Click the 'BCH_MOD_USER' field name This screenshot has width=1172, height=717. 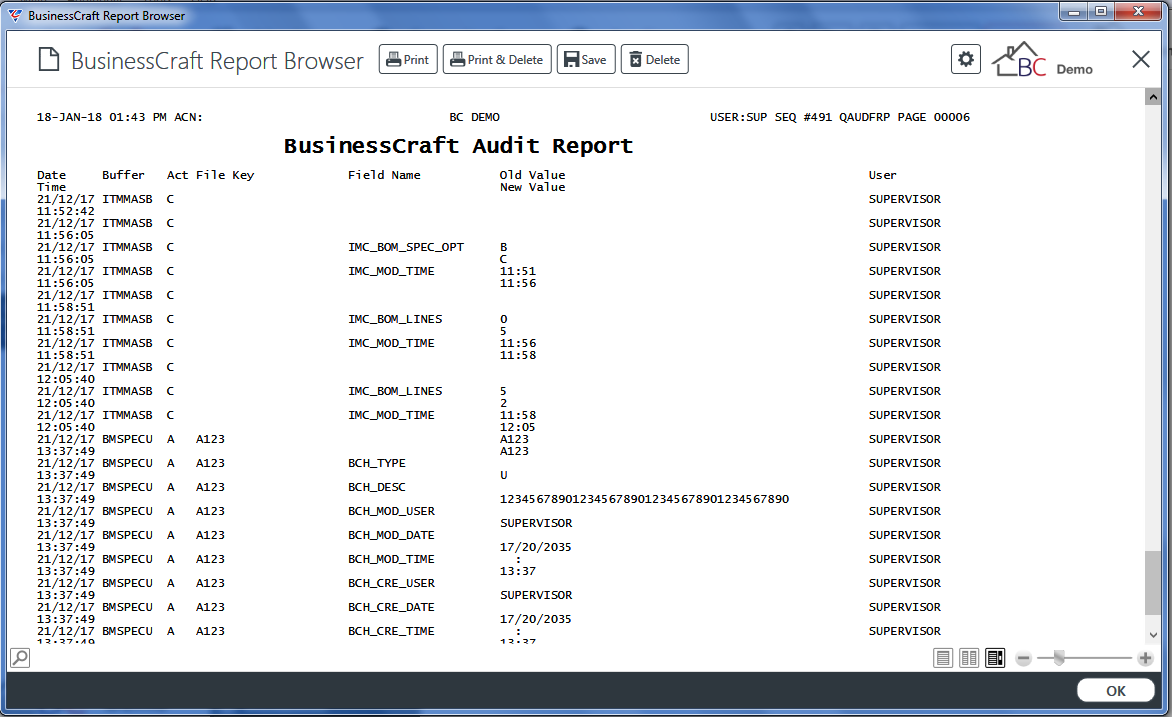click(391, 511)
